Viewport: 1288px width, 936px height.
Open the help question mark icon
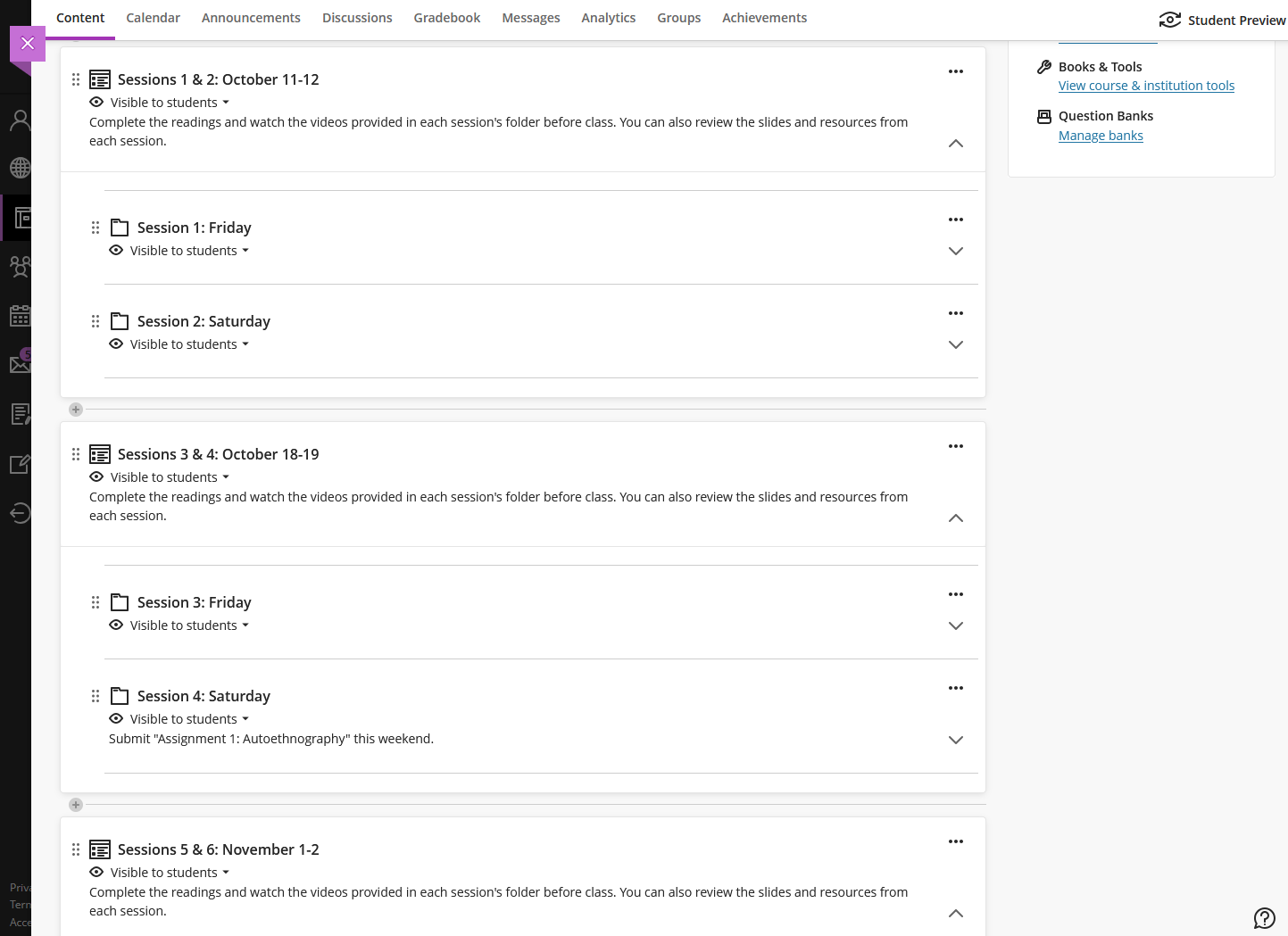click(x=1264, y=918)
